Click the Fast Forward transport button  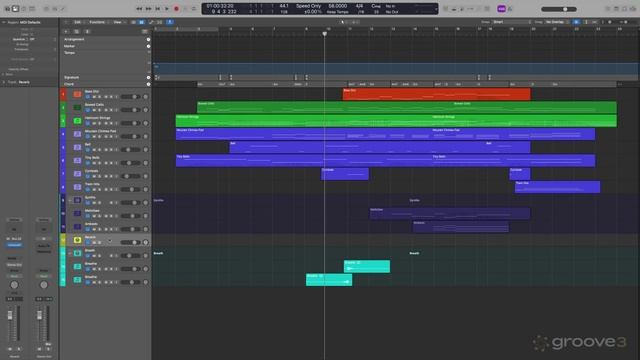(148, 9)
